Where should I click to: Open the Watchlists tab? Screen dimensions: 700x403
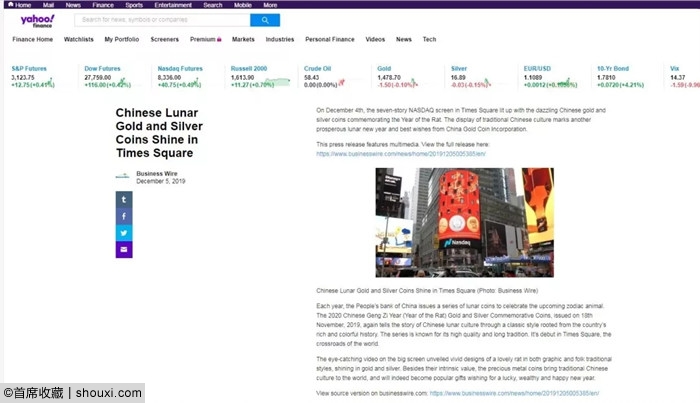pos(79,39)
